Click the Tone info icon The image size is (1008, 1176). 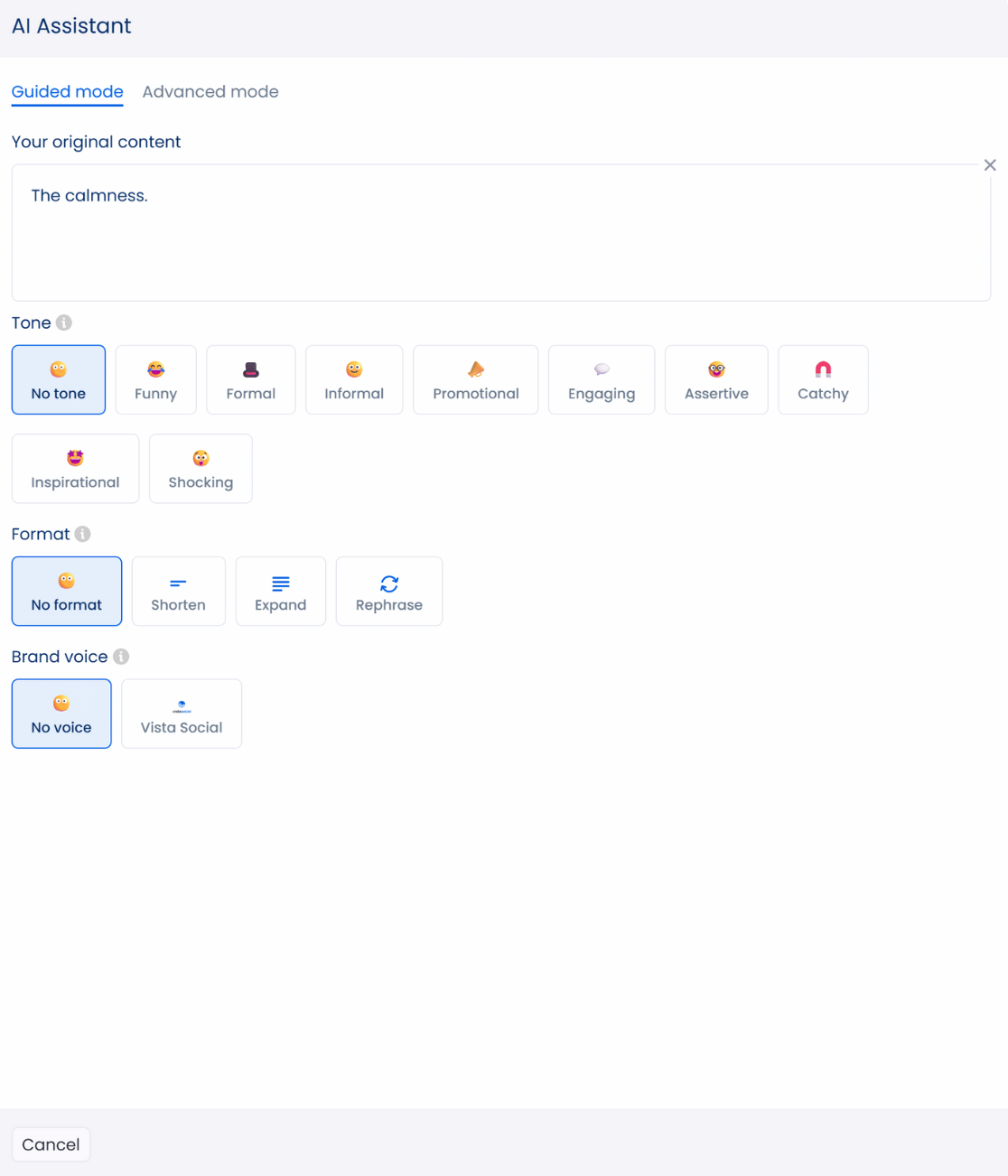tap(64, 322)
